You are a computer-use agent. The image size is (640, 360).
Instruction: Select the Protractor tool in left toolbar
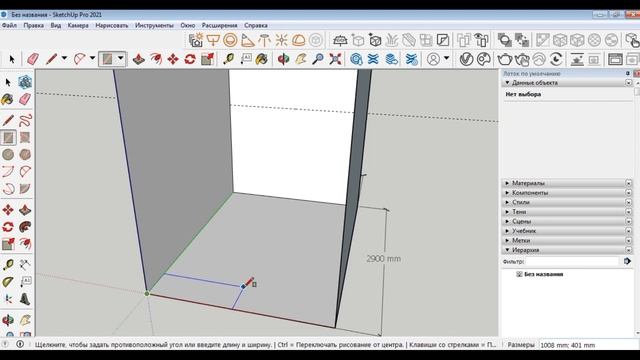click(x=8, y=282)
